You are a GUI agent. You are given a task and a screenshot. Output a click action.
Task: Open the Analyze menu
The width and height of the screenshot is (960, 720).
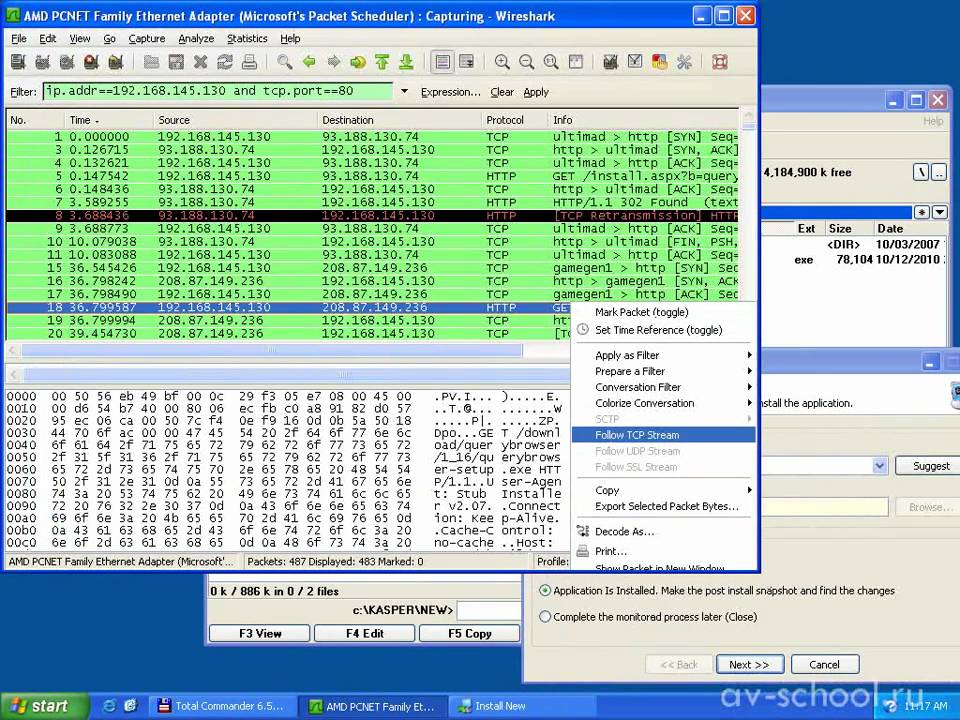pos(196,39)
